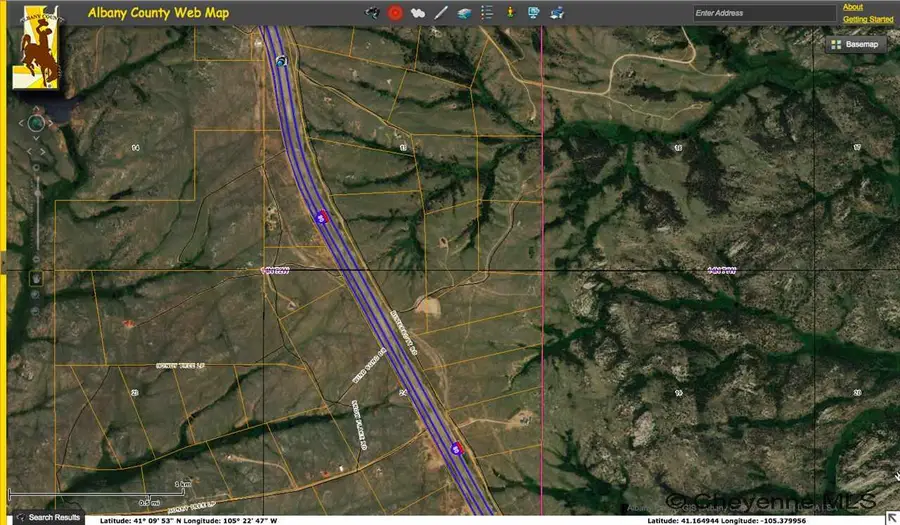Viewport: 900px width, 525px height.
Task: Click the blue marker icon on highway top
Action: pyautogui.click(x=281, y=61)
